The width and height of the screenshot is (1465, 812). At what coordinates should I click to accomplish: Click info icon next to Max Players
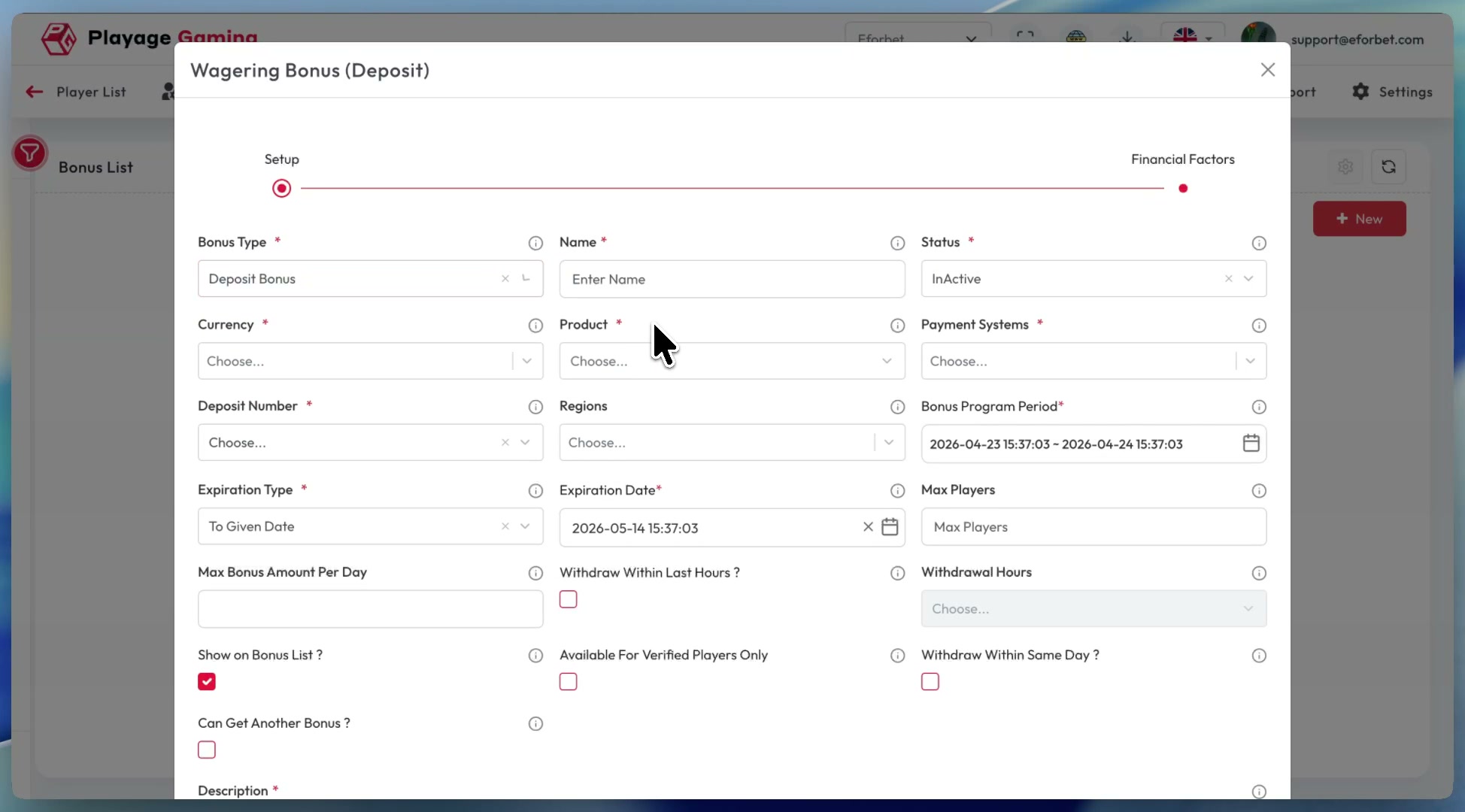pos(1259,491)
